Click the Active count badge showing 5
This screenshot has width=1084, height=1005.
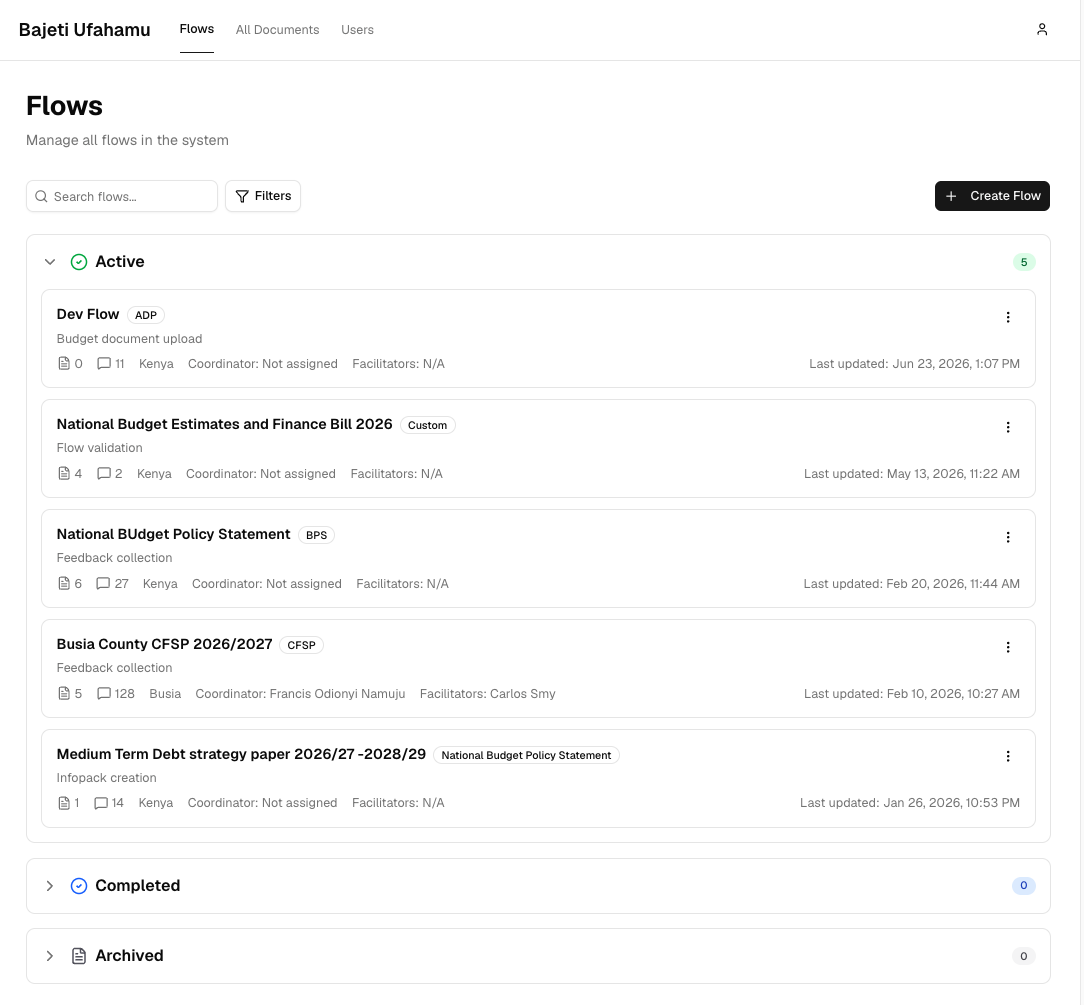(x=1024, y=262)
